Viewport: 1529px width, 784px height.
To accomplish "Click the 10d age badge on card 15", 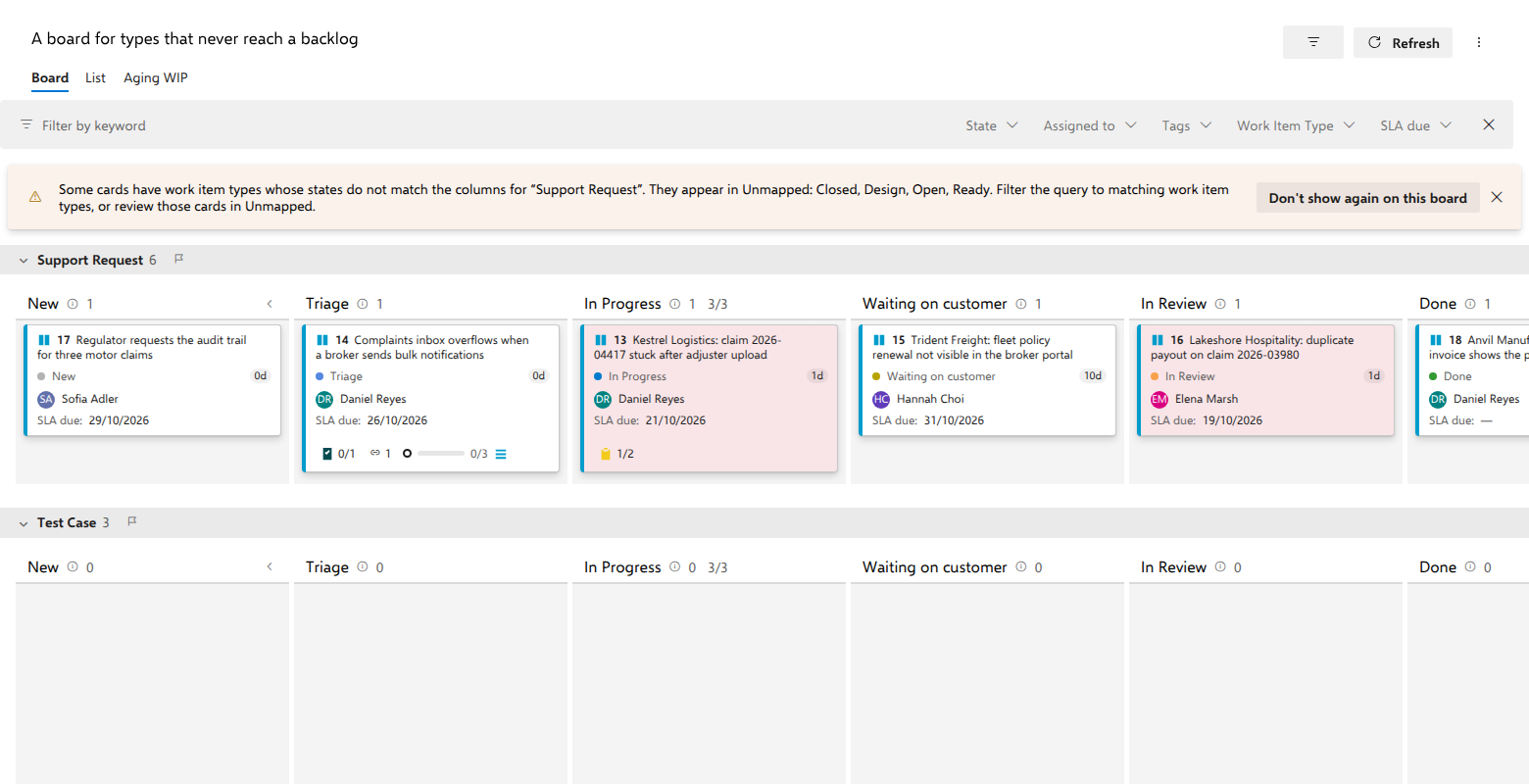I will point(1093,376).
